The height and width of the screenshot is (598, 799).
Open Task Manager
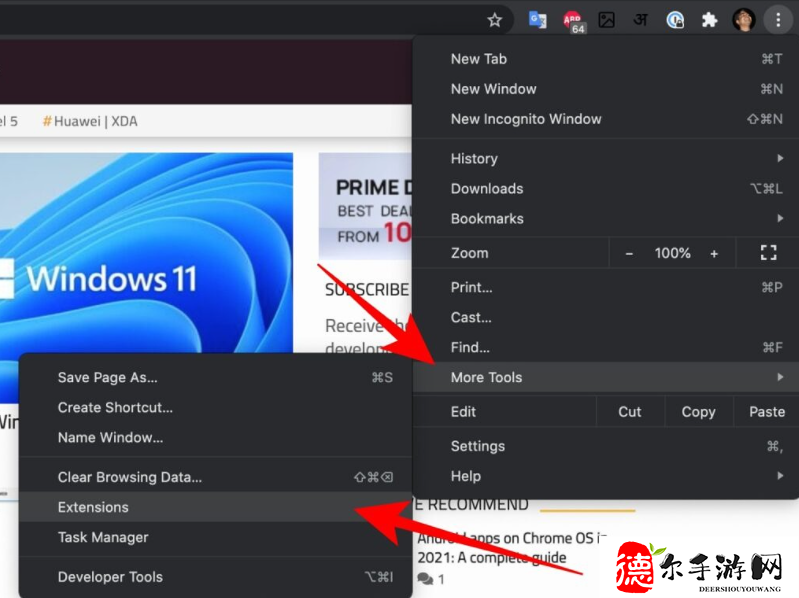[x=216, y=537]
